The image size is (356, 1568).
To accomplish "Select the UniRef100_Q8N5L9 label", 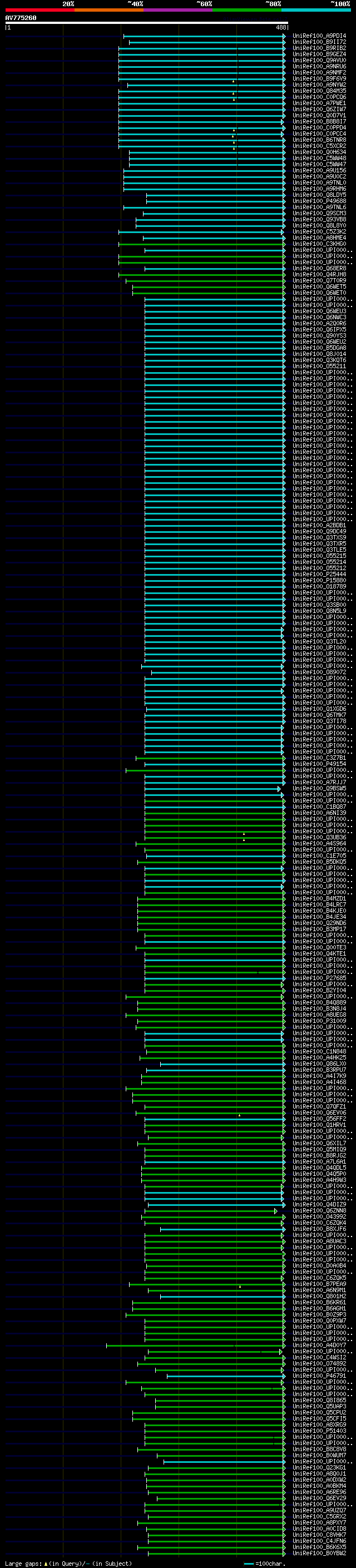I will 319,611.
